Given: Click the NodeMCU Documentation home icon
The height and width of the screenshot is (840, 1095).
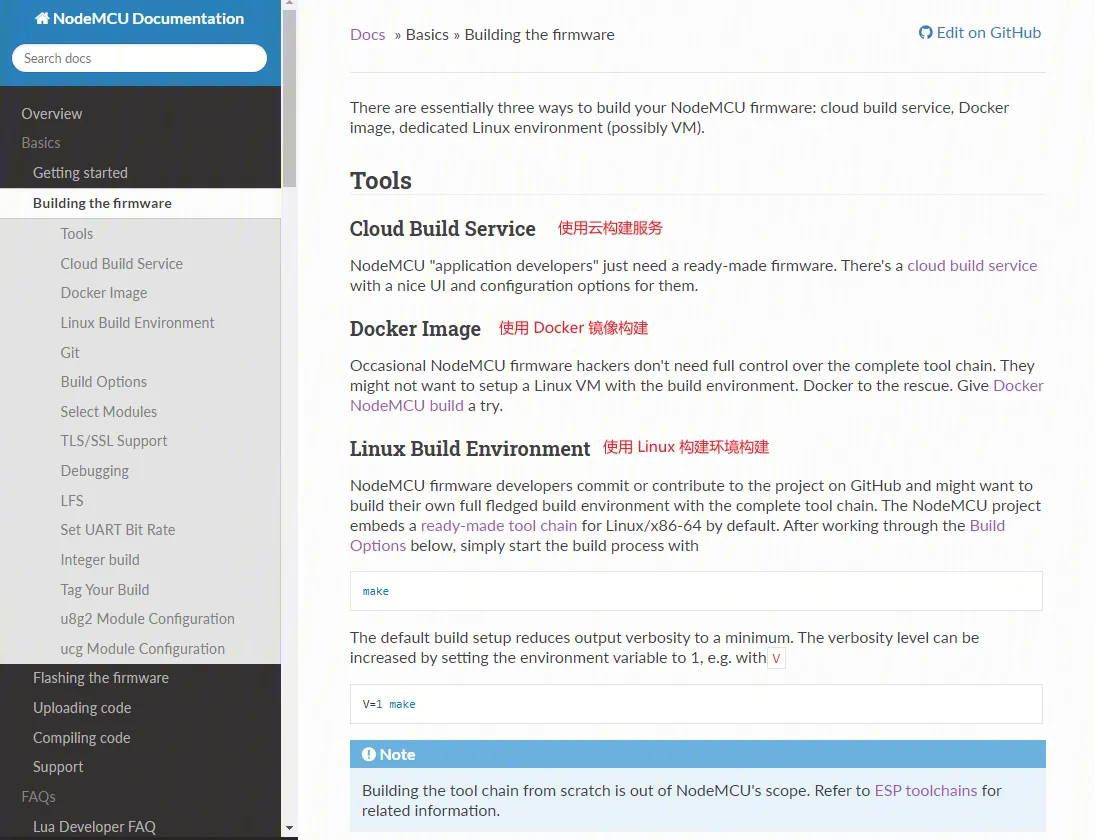Looking at the screenshot, I should click(42, 19).
